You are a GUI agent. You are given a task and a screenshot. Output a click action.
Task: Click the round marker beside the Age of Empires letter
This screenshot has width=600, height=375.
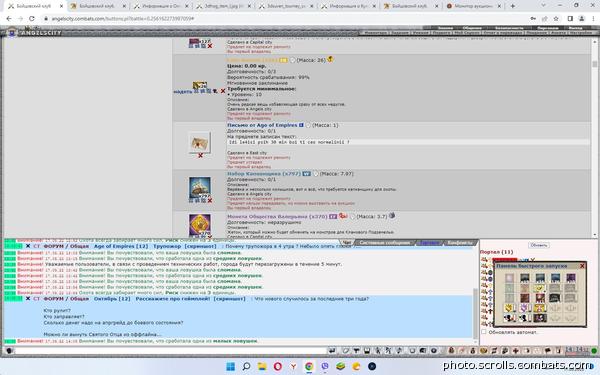[308, 125]
